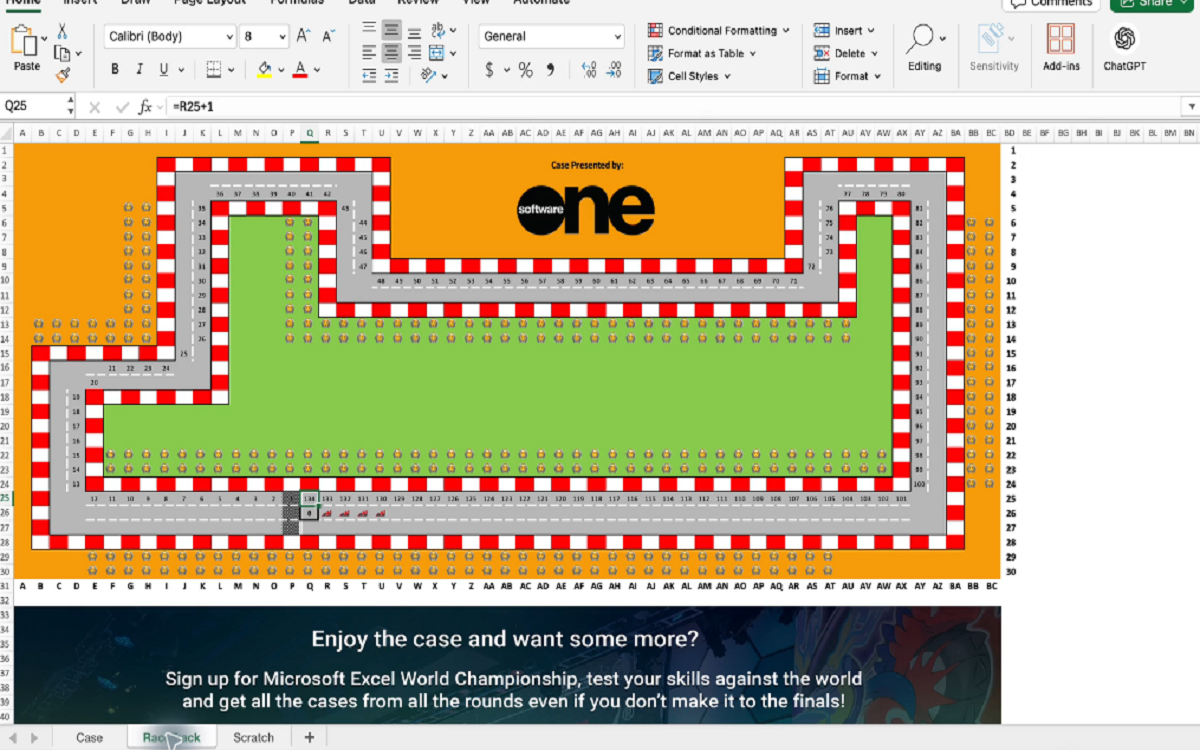
Task: Switch to the Case sheet tab
Action: (89, 738)
